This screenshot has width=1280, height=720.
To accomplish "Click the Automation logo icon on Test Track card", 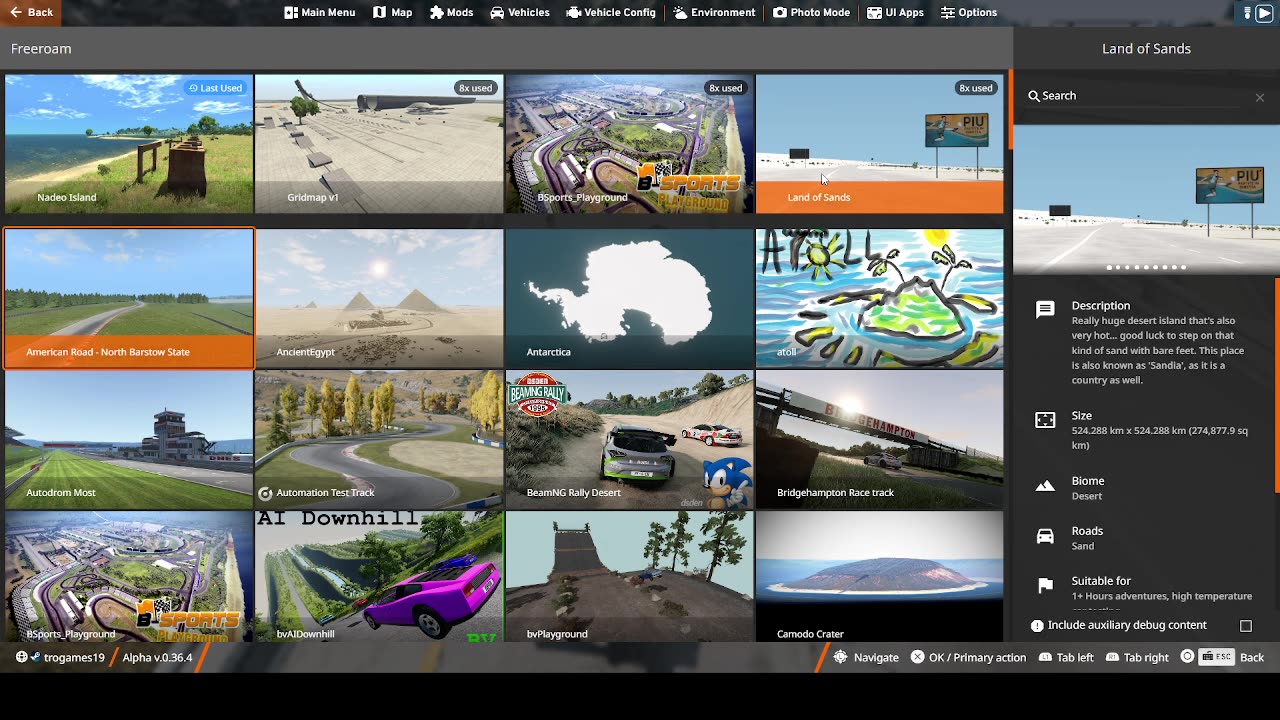I will pos(265,493).
